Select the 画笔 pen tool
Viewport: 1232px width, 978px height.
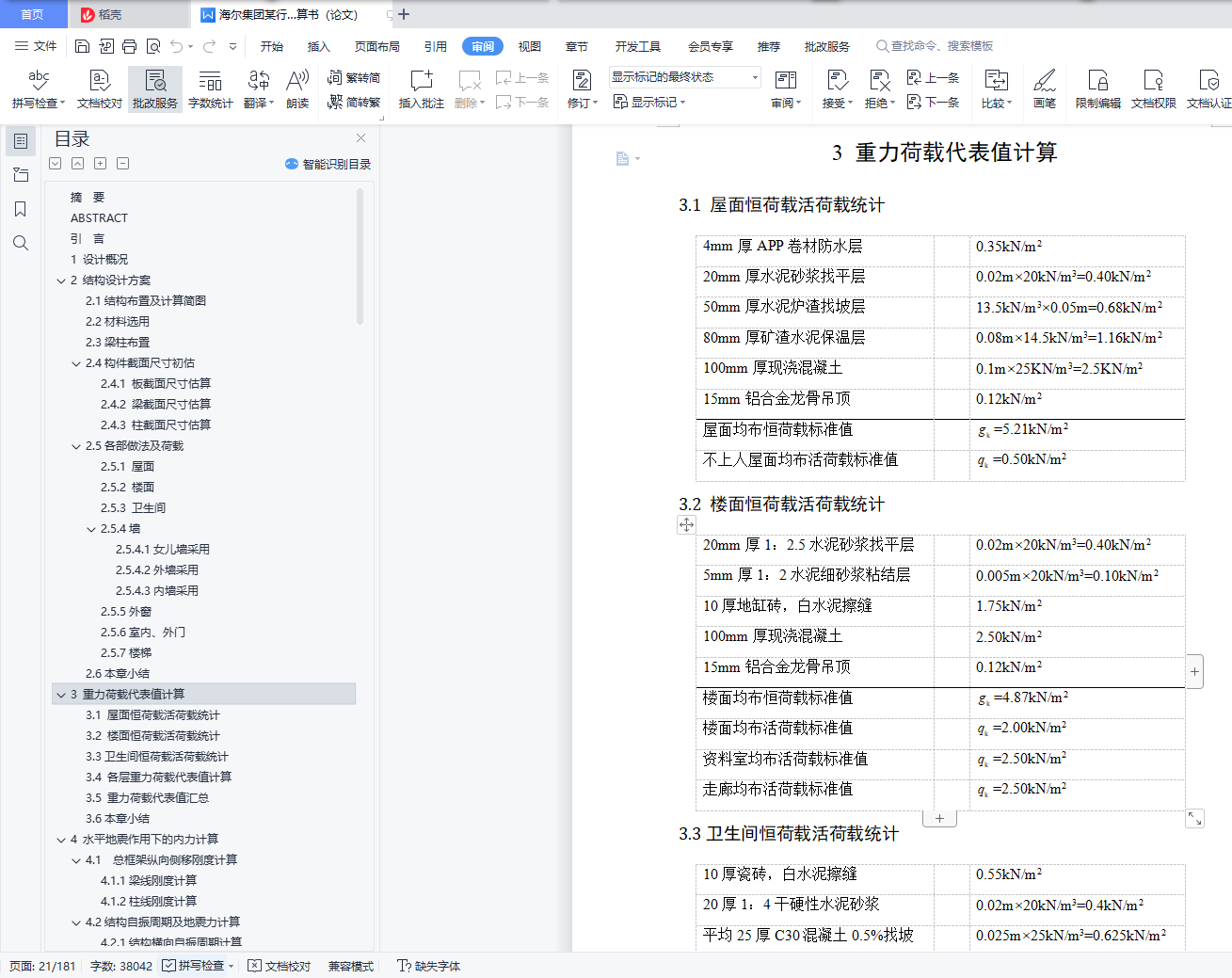pyautogui.click(x=1045, y=88)
